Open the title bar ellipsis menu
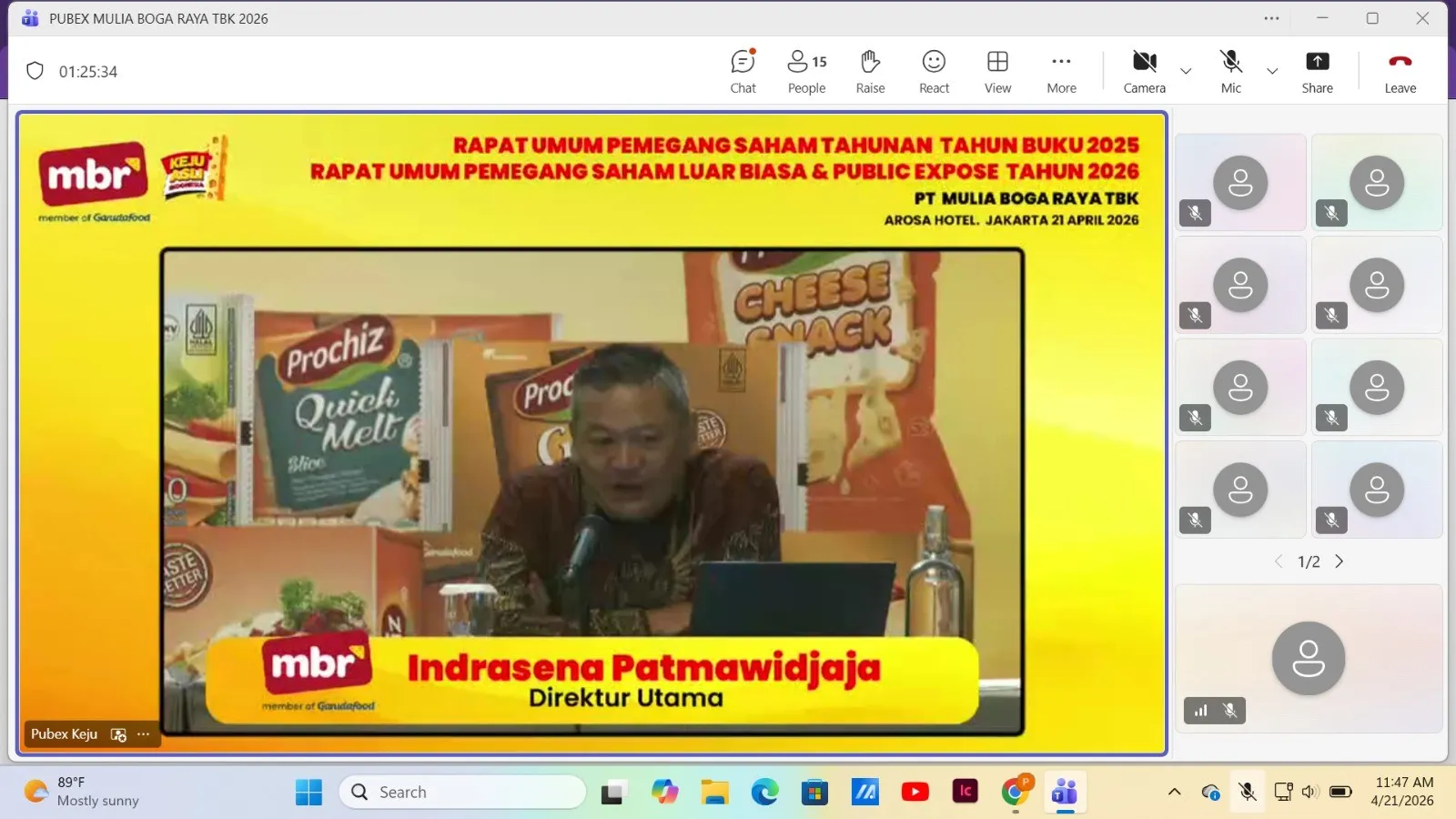This screenshot has height=819, width=1456. pos(1271,18)
